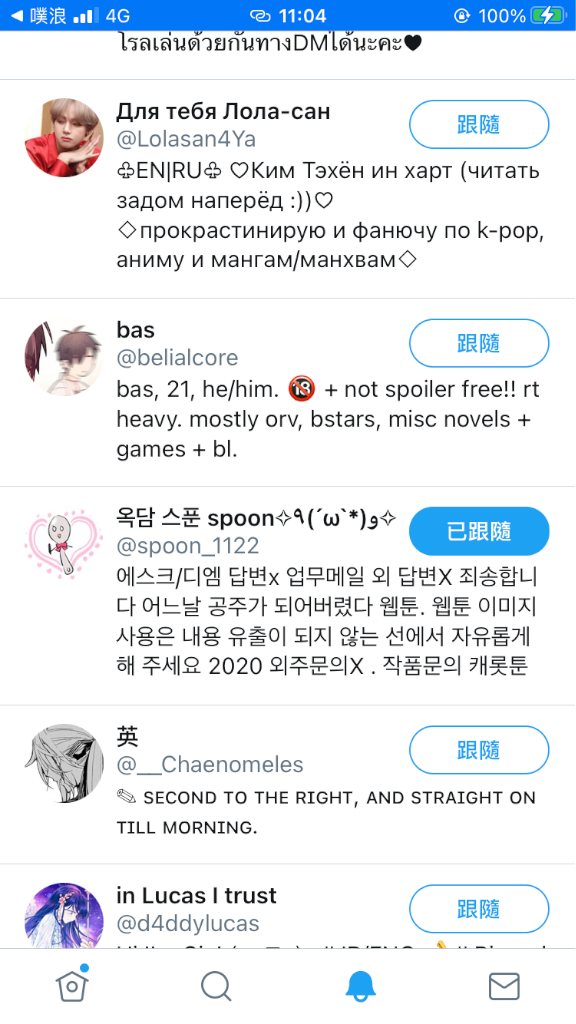Image resolution: width=576 pixels, height=1024 pixels.
Task: Open the Home tab icon
Action: coord(72,985)
